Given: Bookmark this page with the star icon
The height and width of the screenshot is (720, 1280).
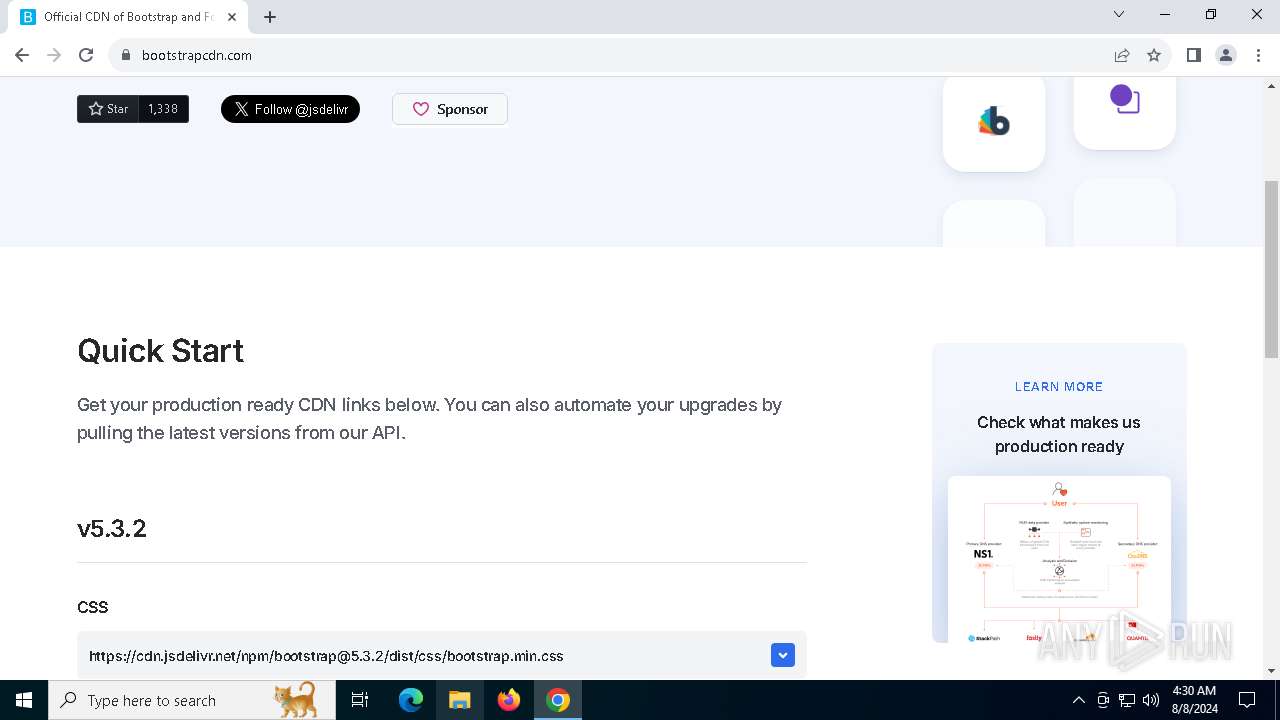Looking at the screenshot, I should 1154,55.
